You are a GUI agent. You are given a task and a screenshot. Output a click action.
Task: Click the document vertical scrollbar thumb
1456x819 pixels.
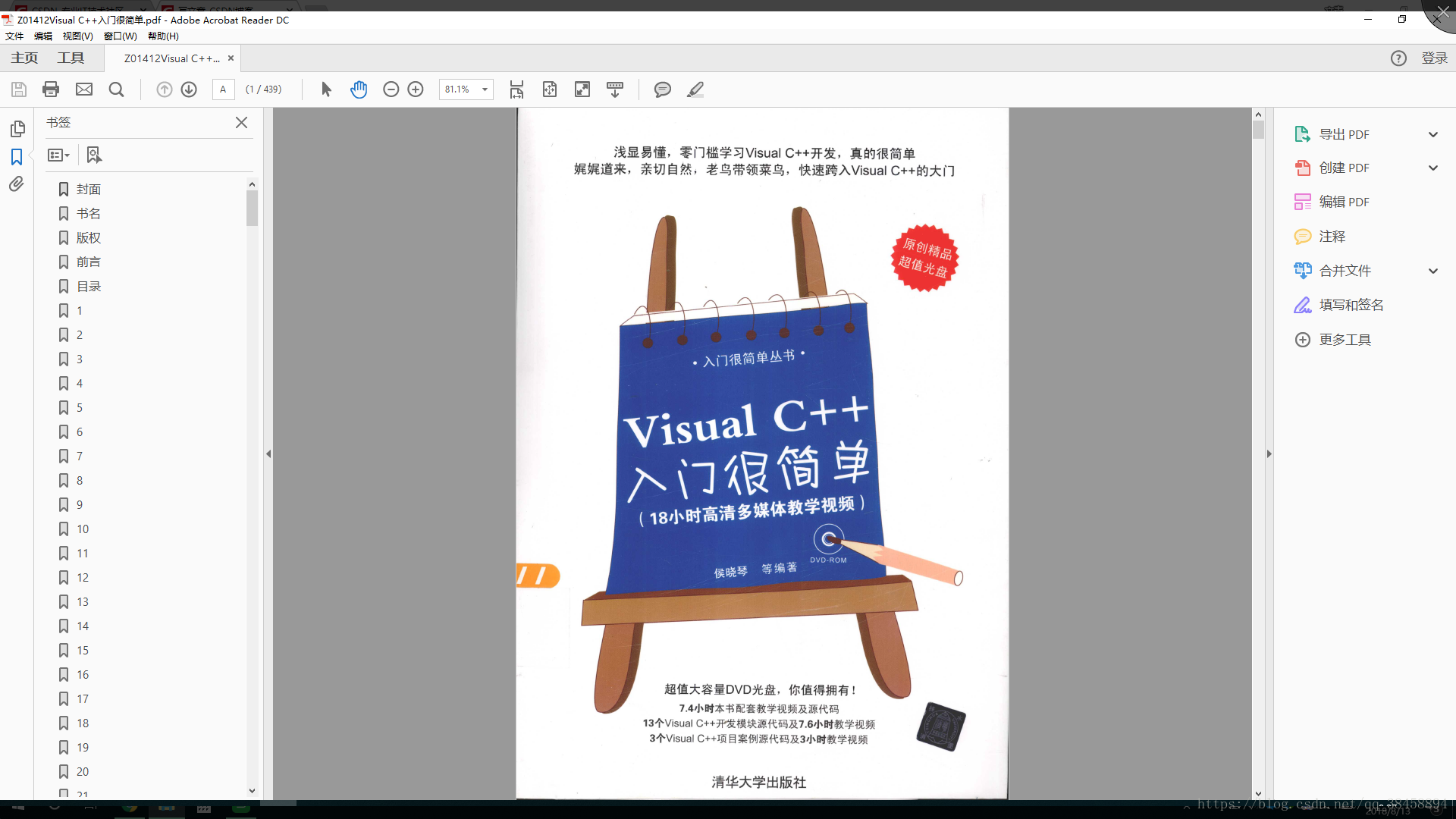click(1258, 130)
